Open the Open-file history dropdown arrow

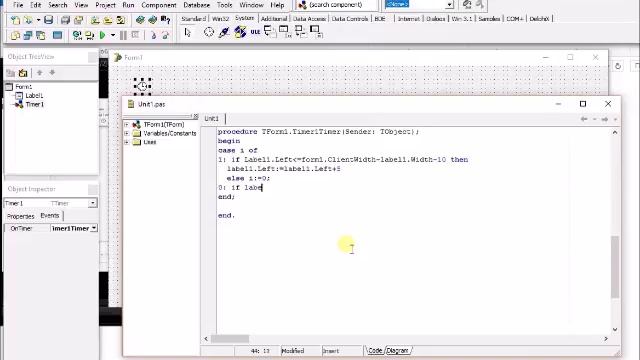pos(38,20)
